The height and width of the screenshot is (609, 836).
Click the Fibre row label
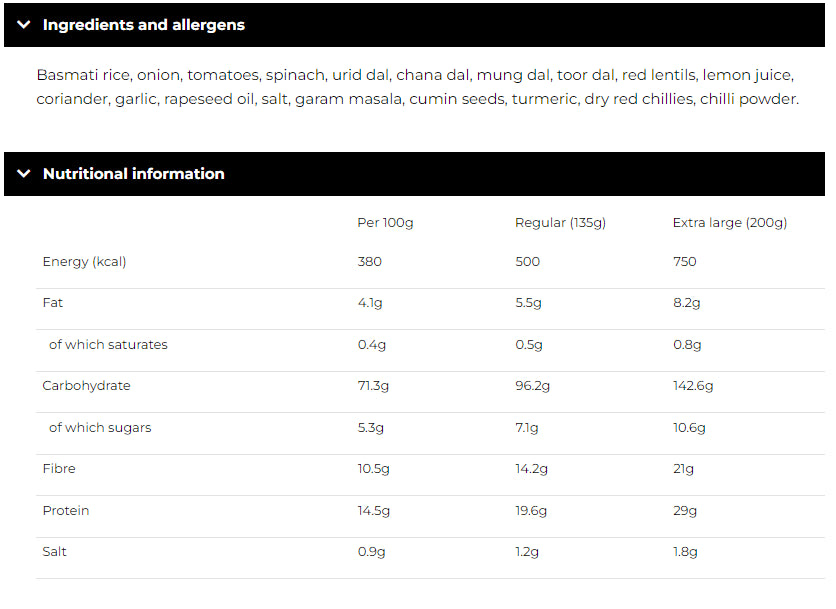point(59,469)
